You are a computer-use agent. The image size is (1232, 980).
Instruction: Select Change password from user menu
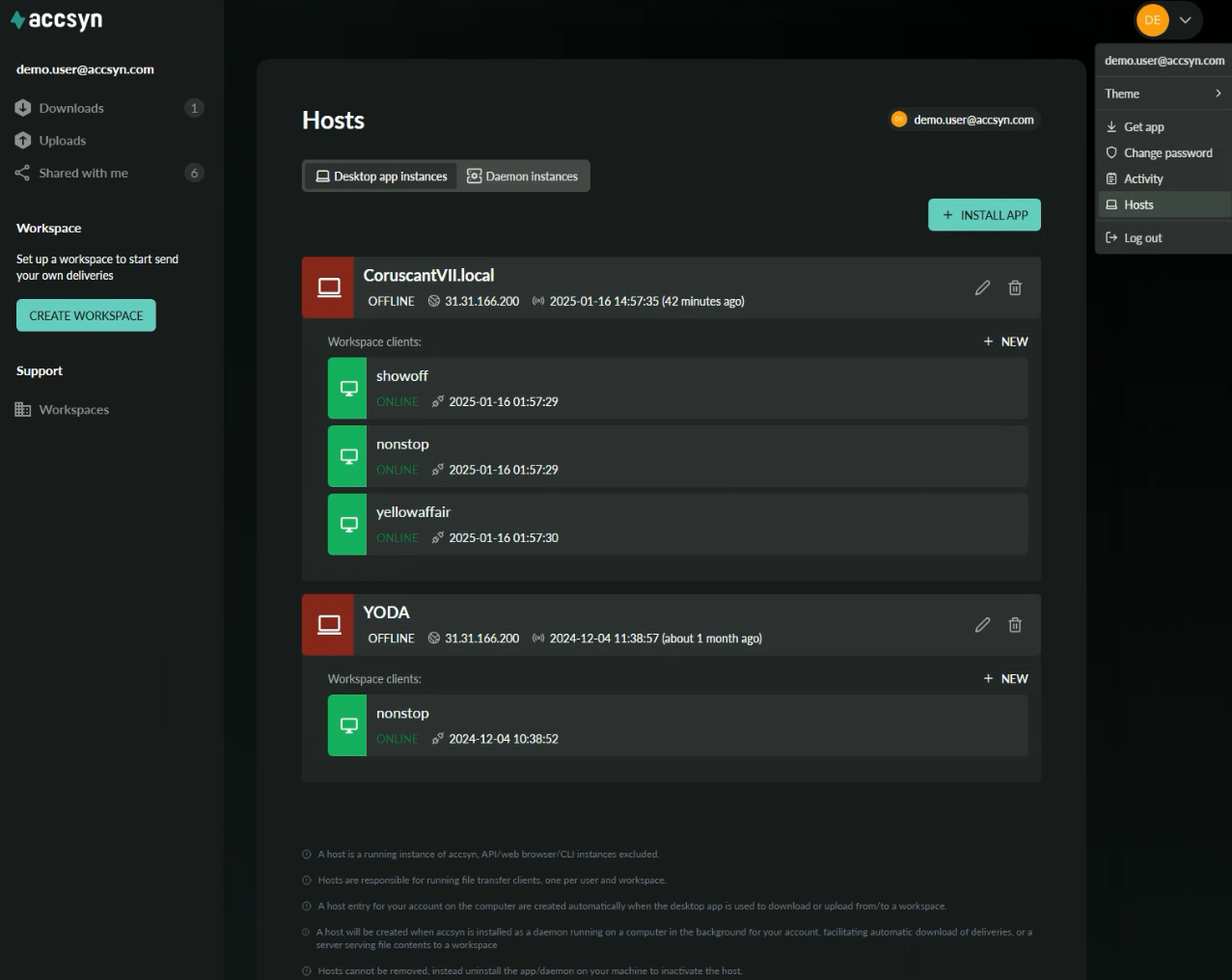[x=1164, y=153]
